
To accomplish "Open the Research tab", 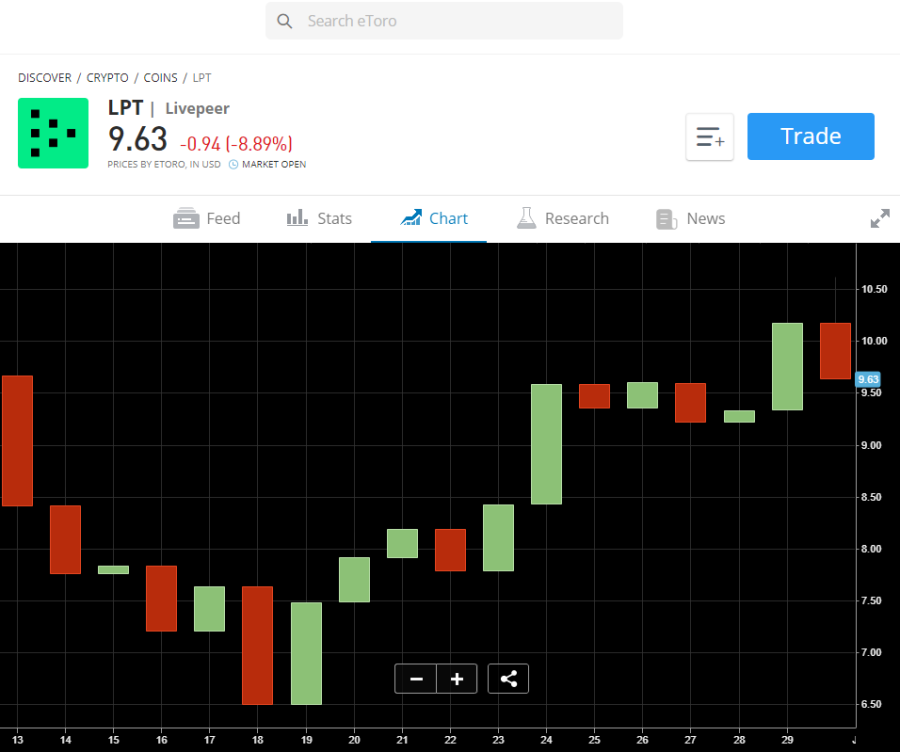I will click(x=562, y=219).
